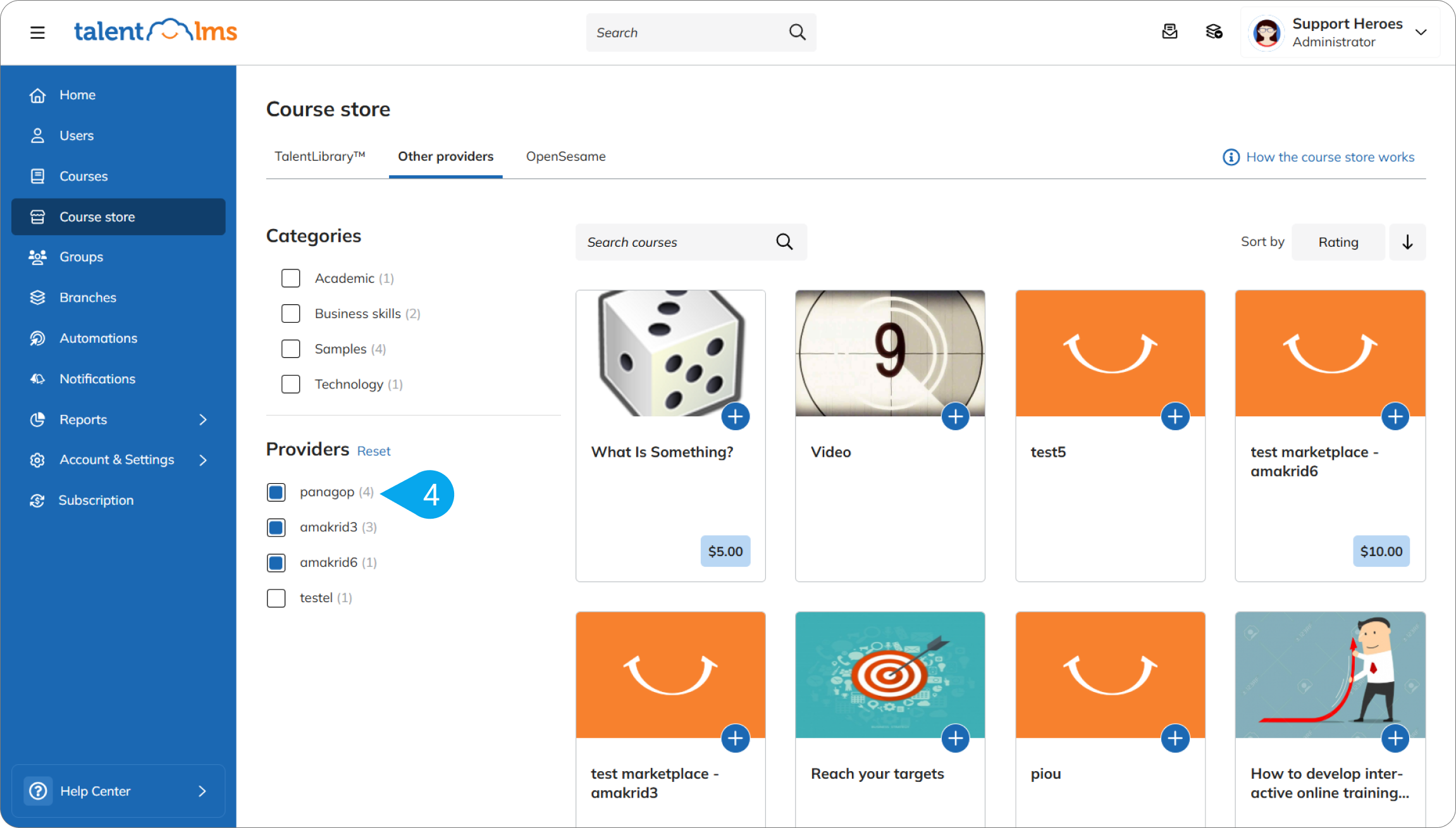
Task: Click the course search magnifier icon
Action: (784, 242)
